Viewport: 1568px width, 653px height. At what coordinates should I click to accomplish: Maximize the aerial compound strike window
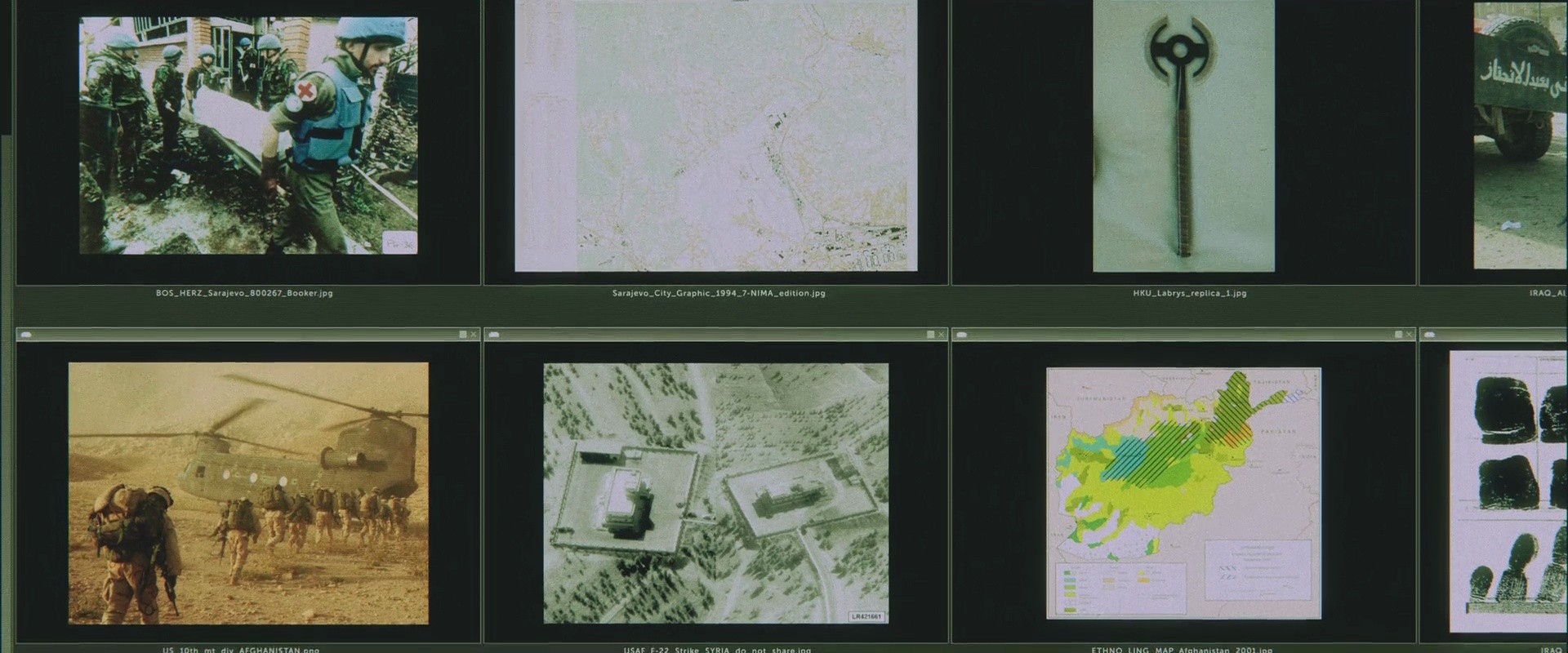930,335
